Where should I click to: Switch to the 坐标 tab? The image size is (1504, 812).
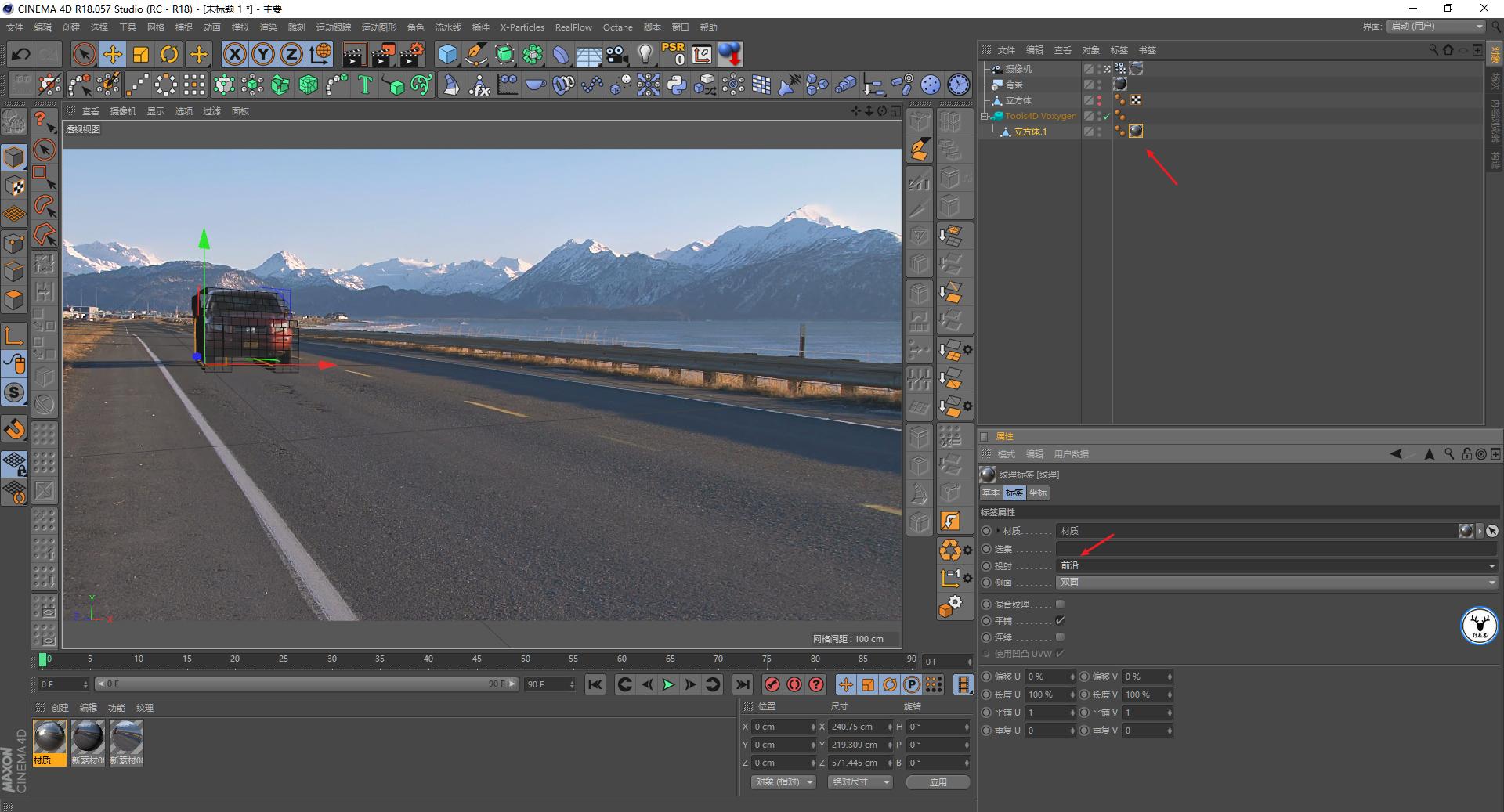pyautogui.click(x=1038, y=493)
